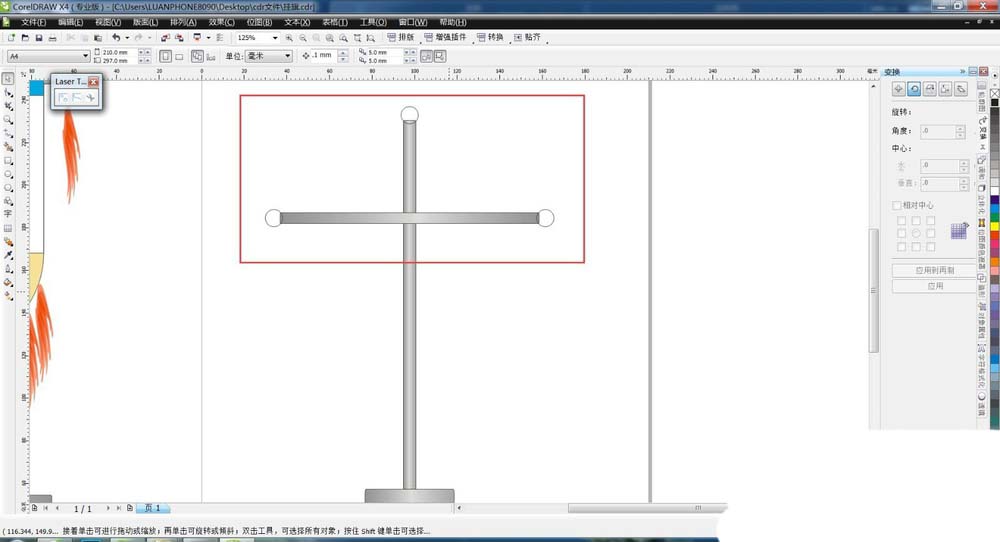The height and width of the screenshot is (542, 1000).
Task: Open the 视图(V) menu
Action: tap(108, 22)
